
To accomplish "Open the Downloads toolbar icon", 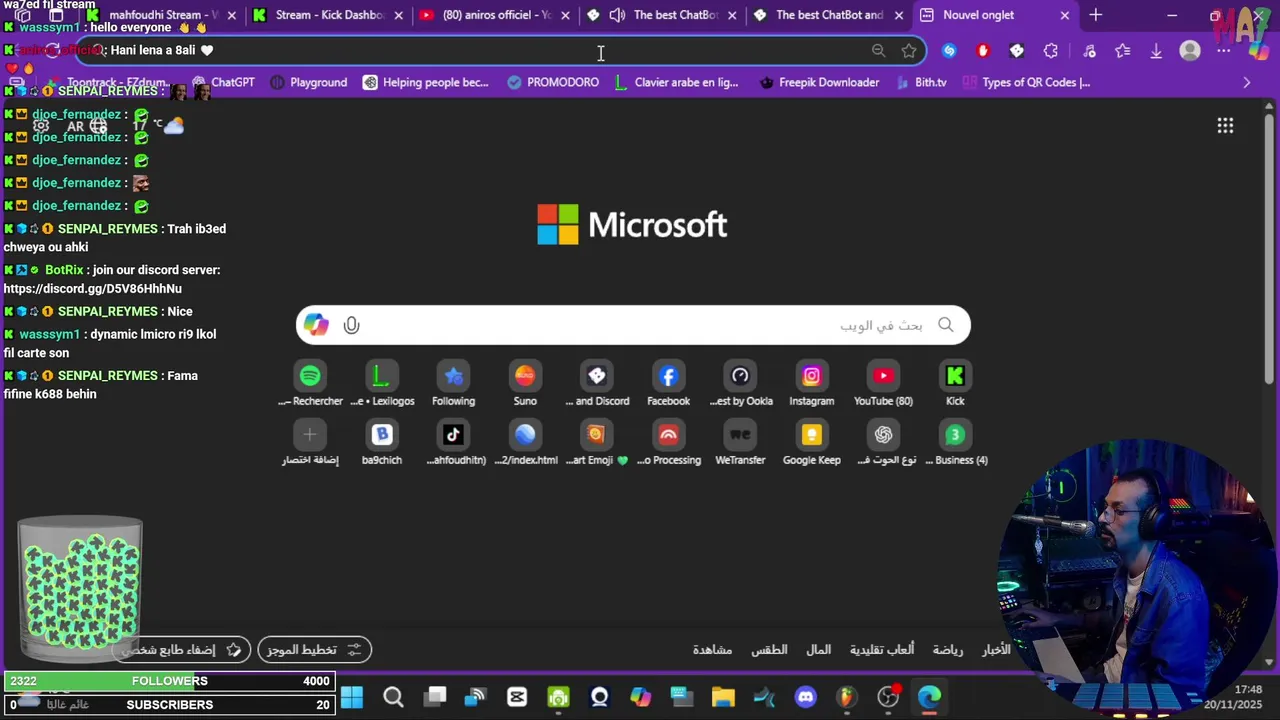I will [1156, 50].
